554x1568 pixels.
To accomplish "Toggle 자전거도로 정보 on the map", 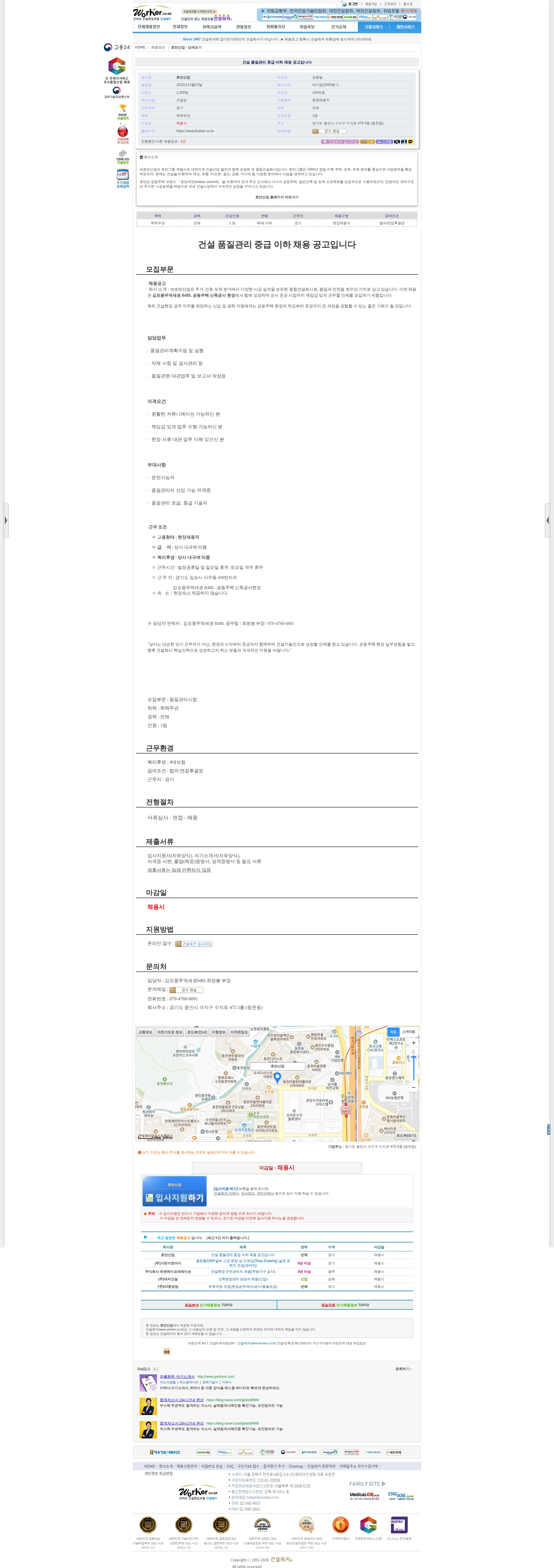I will point(170,1032).
